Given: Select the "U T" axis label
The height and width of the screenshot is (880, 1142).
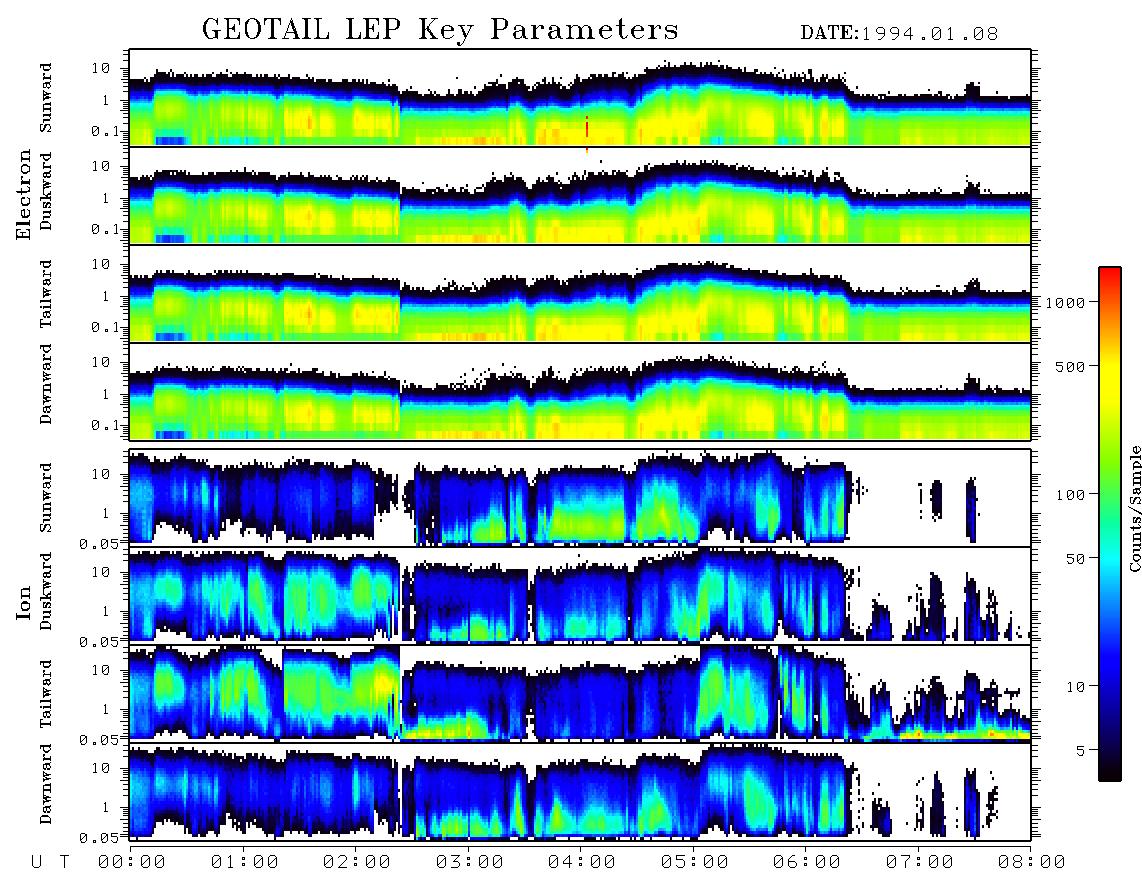Looking at the screenshot, I should point(50,862).
